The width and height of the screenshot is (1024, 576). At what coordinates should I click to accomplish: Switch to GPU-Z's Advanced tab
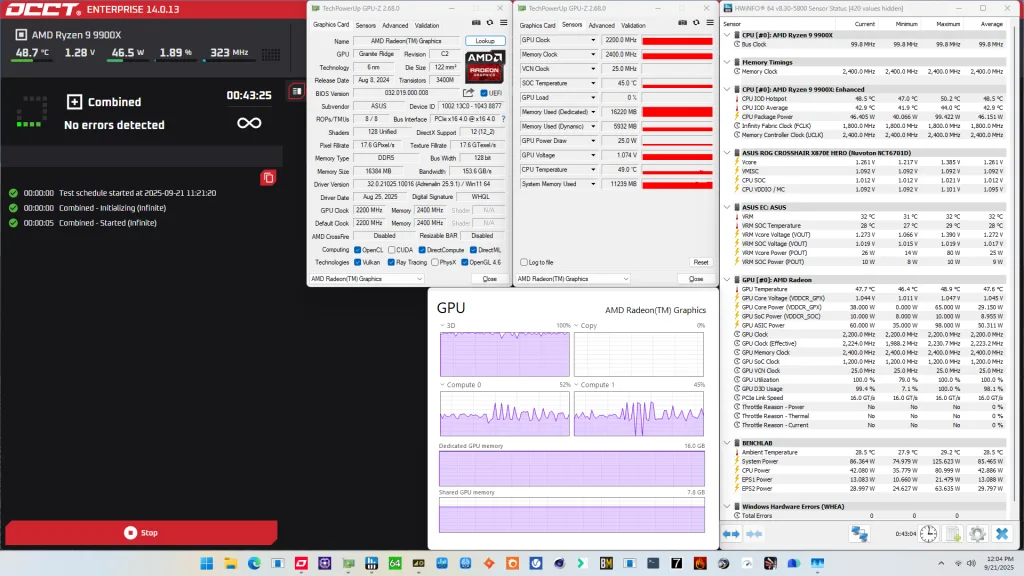pyautogui.click(x=395, y=26)
